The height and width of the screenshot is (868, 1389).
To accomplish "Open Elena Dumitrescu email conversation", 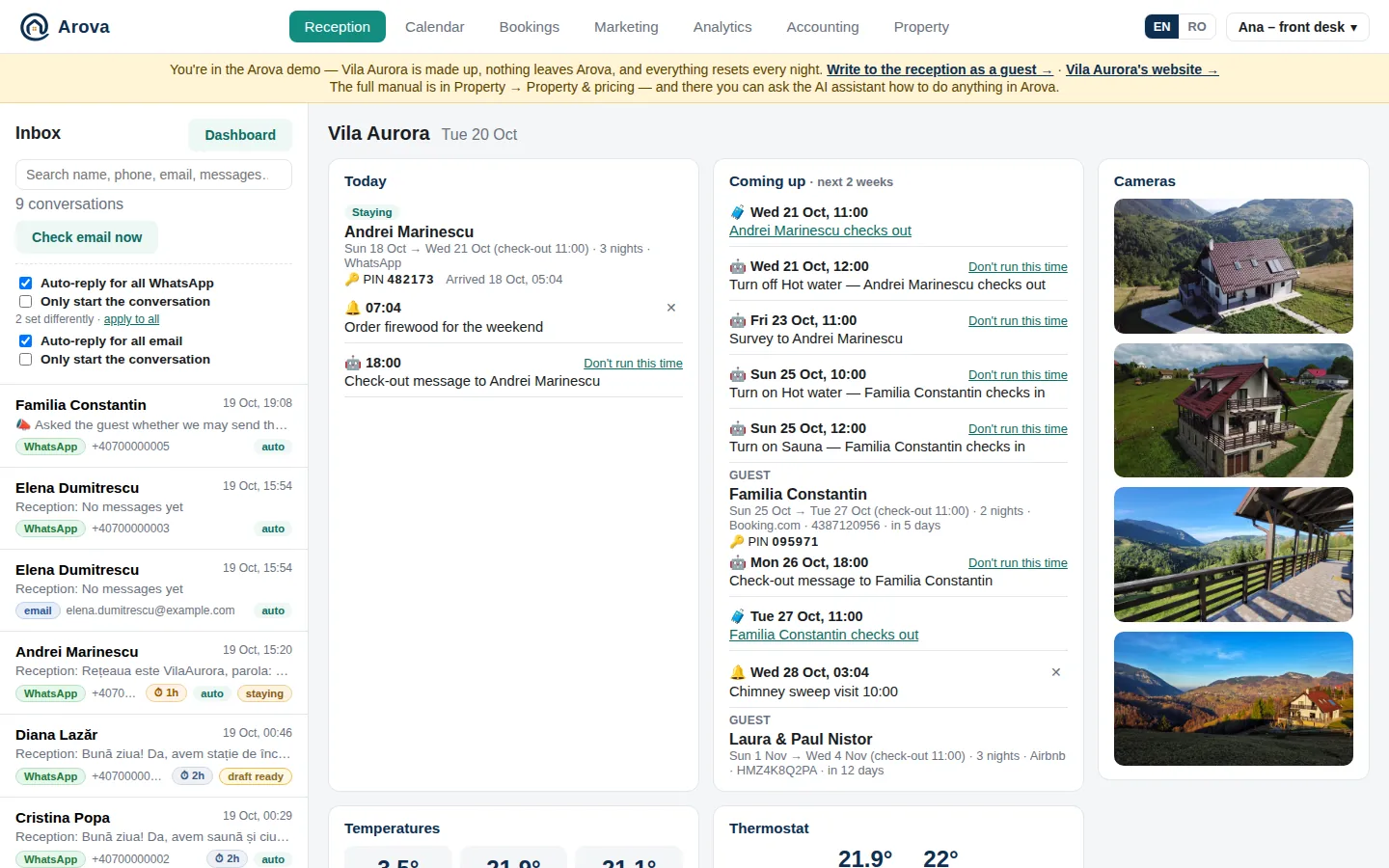I will coord(153,590).
